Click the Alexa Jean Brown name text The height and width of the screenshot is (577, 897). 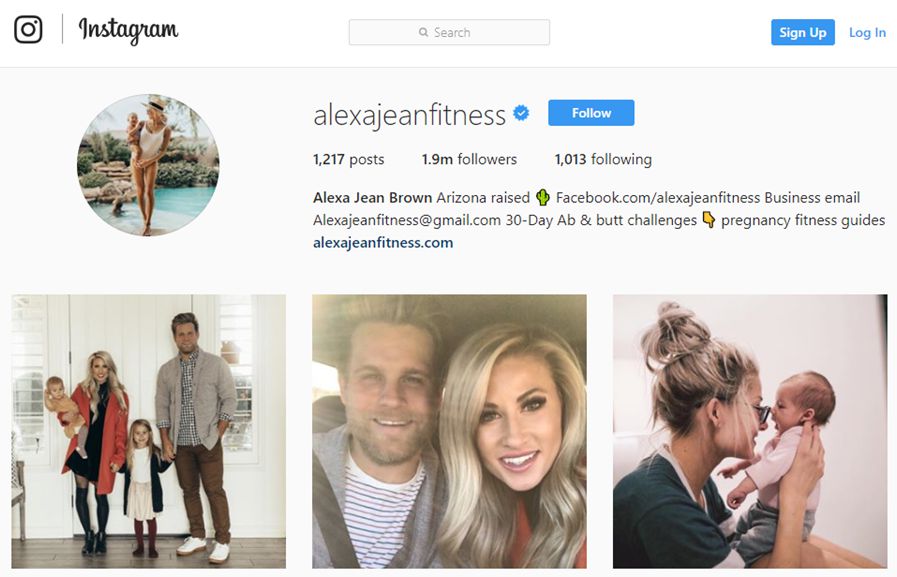372,198
